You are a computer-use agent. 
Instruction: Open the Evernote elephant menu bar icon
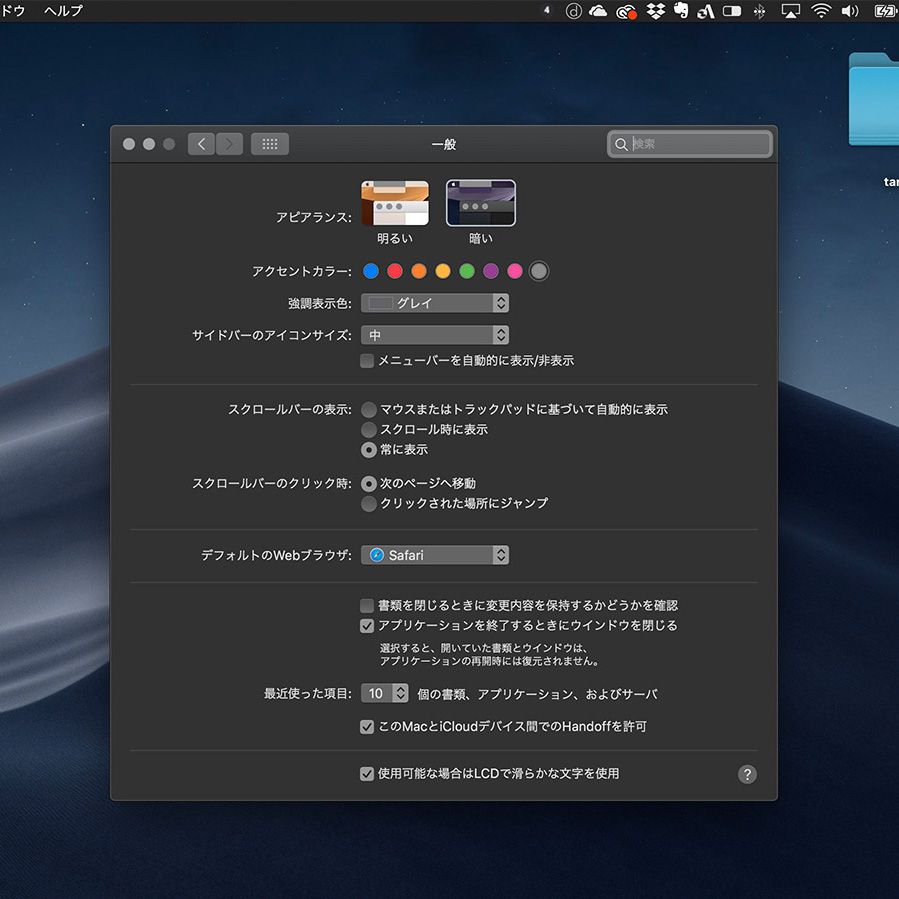click(x=681, y=10)
